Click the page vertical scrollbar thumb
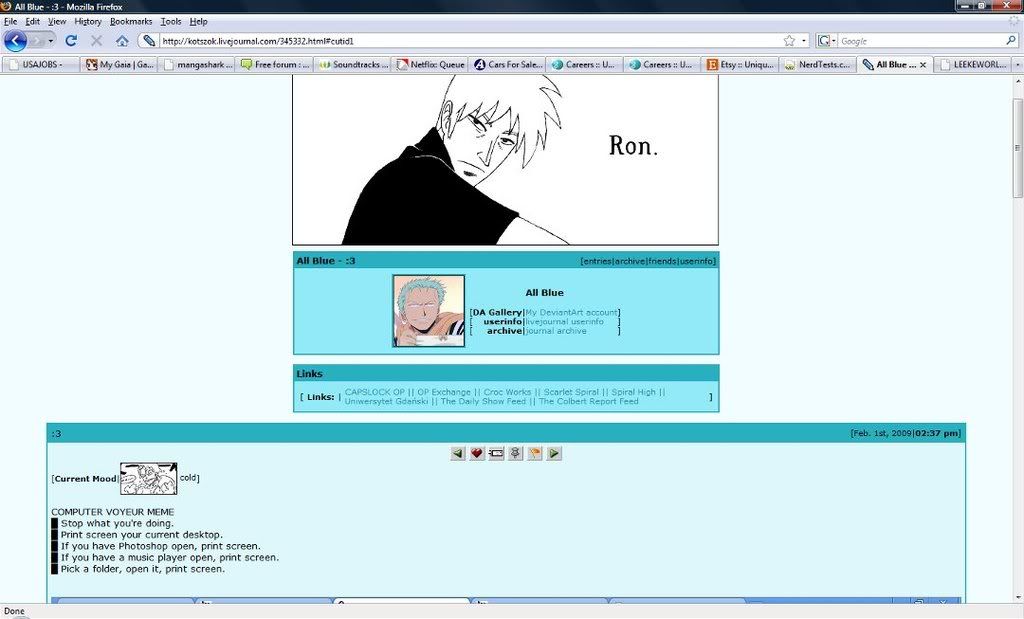Viewport: 1024px width, 619px height. click(x=1017, y=148)
